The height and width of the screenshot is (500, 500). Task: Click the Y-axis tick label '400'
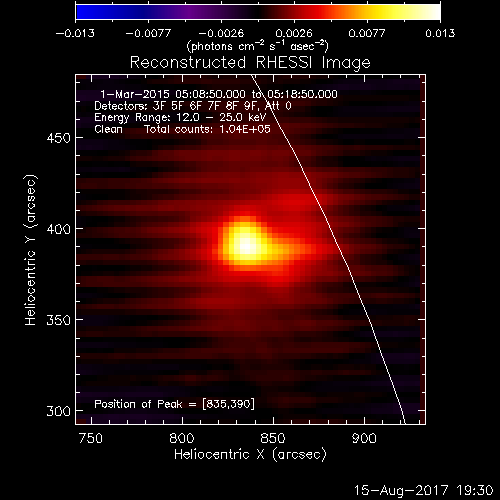59,229
